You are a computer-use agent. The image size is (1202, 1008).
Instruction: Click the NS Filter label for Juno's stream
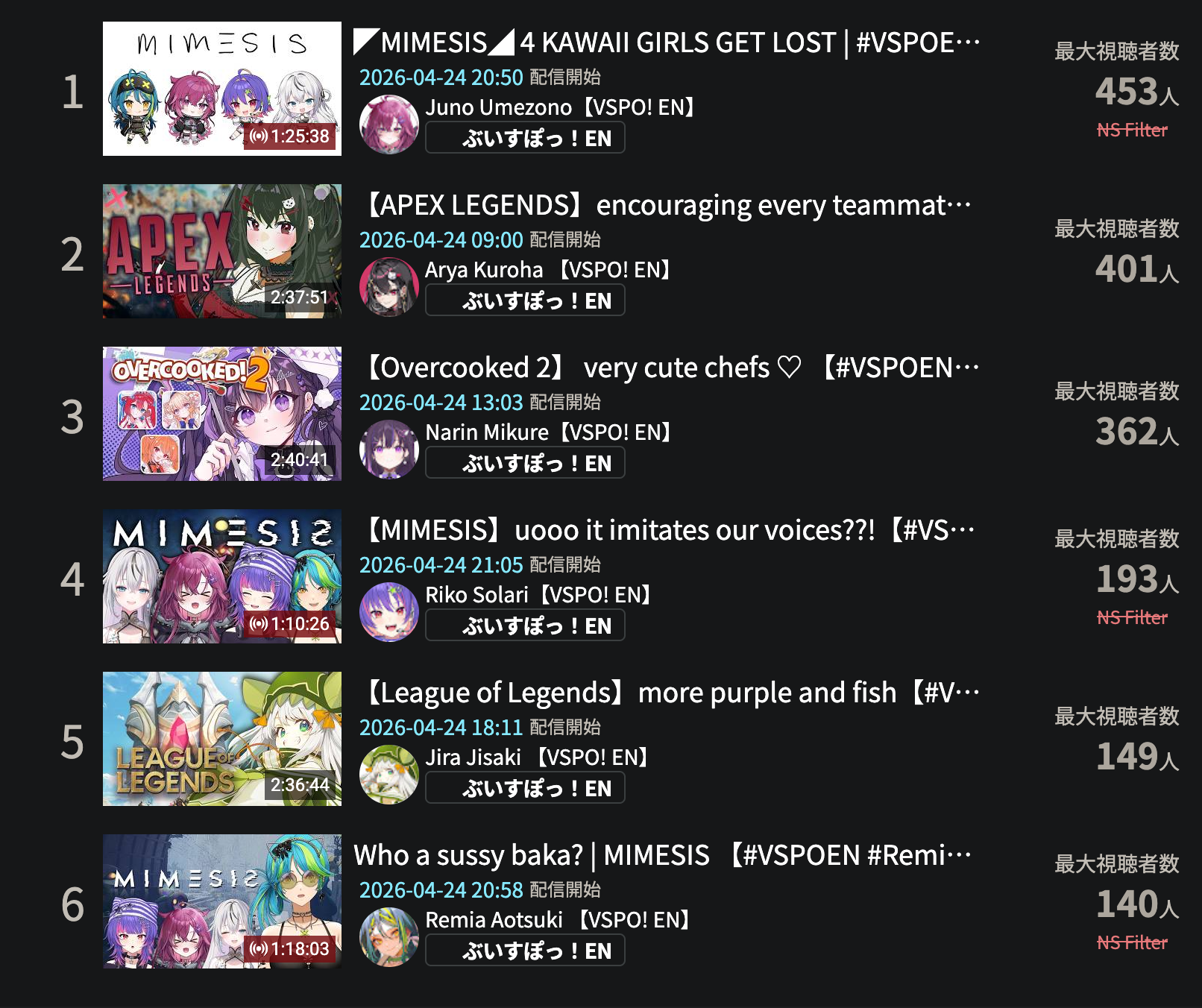click(x=1132, y=130)
